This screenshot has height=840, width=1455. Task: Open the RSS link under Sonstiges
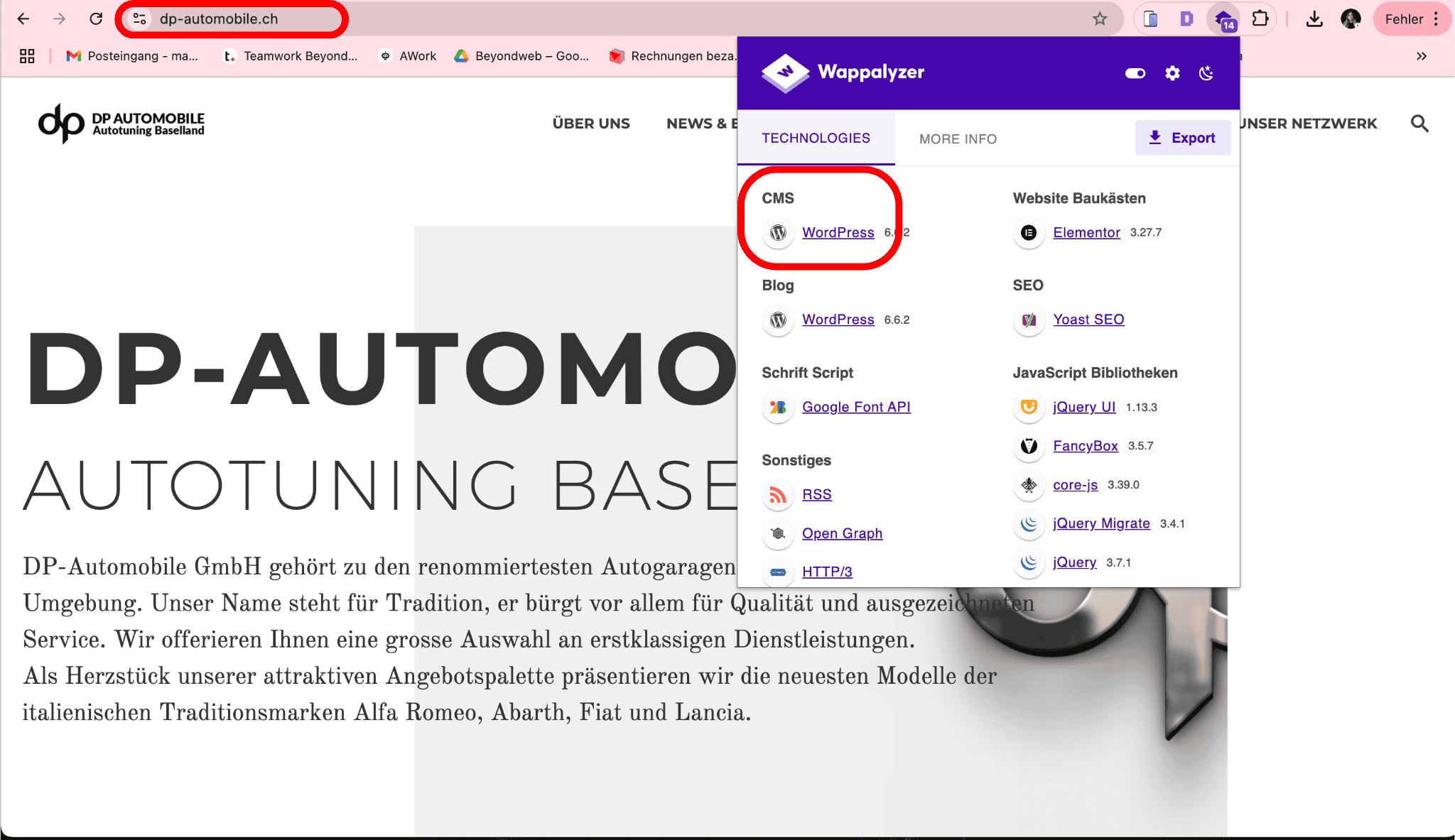[816, 494]
